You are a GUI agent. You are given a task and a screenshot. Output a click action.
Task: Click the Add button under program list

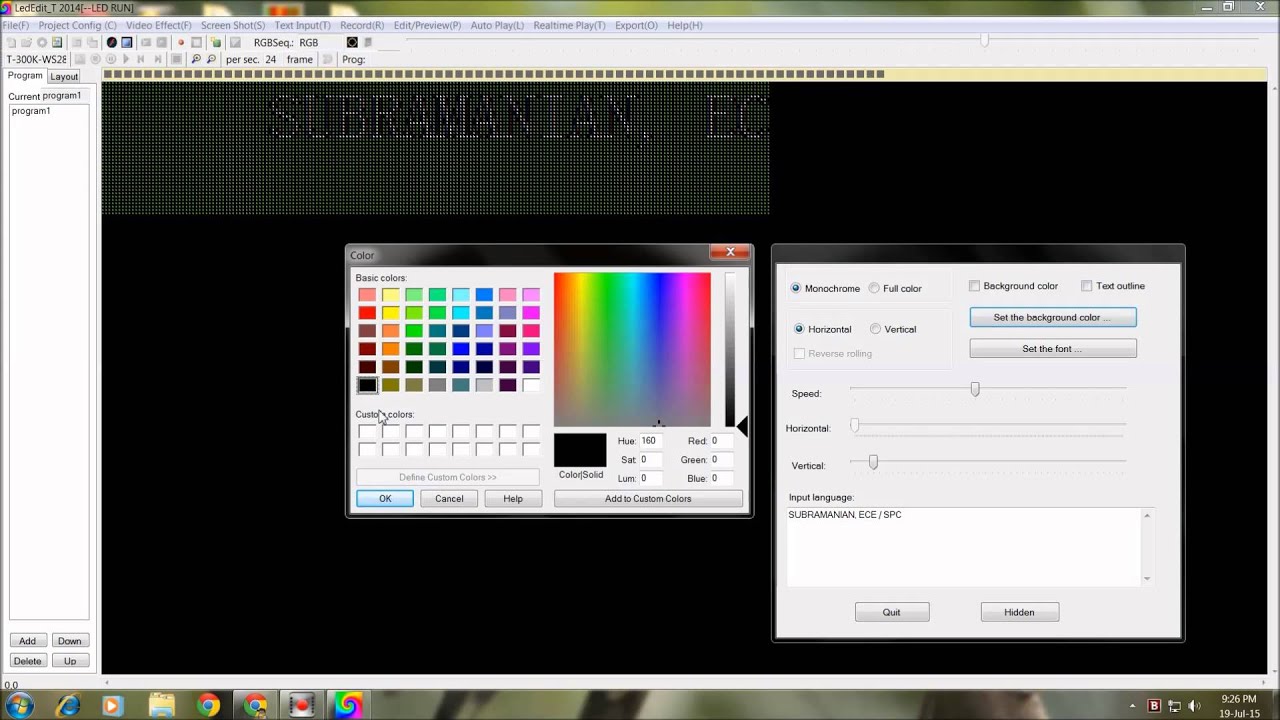point(28,641)
